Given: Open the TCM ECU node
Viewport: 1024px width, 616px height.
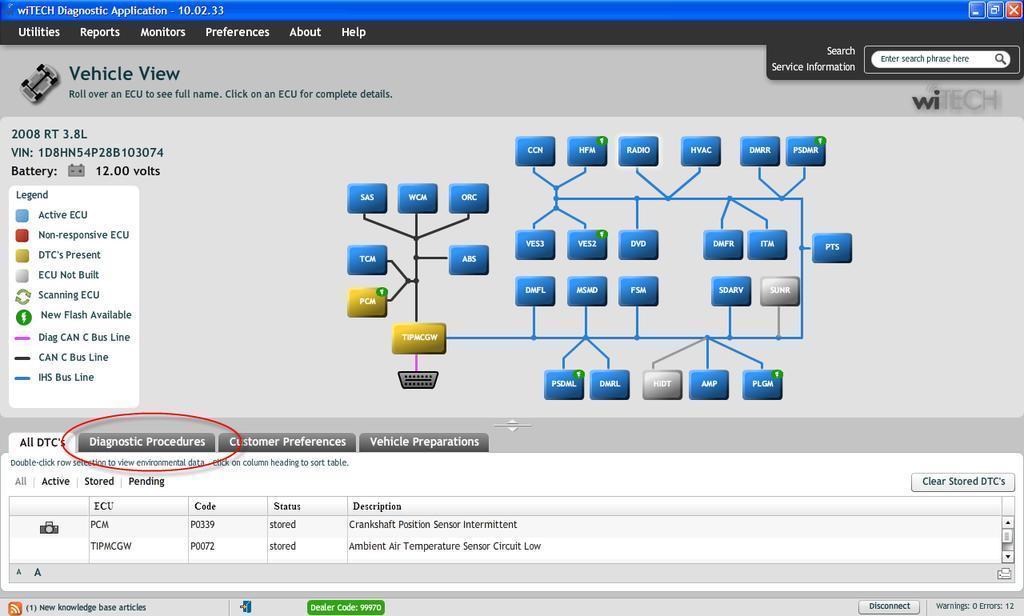Looking at the screenshot, I should 367,260.
